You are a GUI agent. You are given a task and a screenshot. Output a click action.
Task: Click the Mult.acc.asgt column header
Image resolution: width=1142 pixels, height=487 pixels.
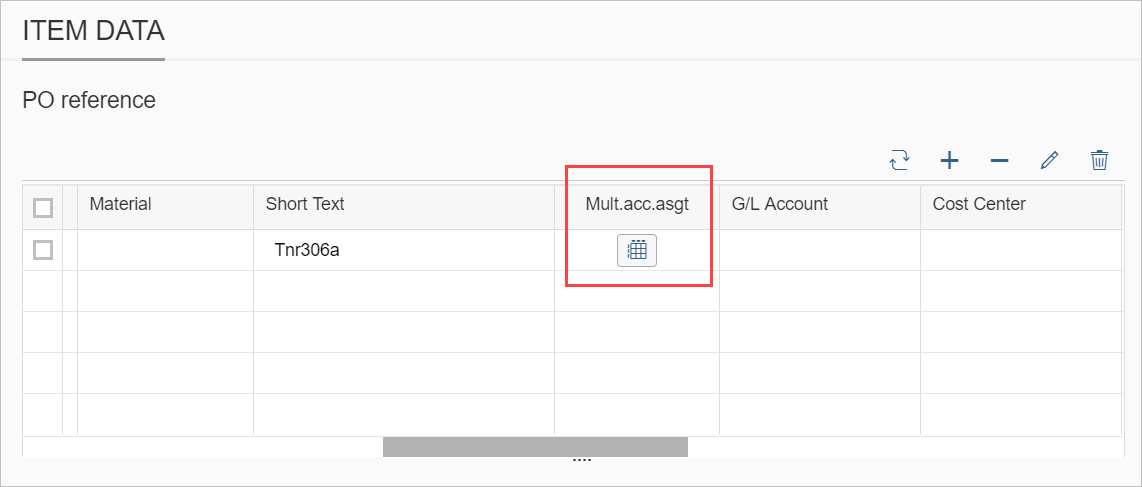tap(637, 204)
